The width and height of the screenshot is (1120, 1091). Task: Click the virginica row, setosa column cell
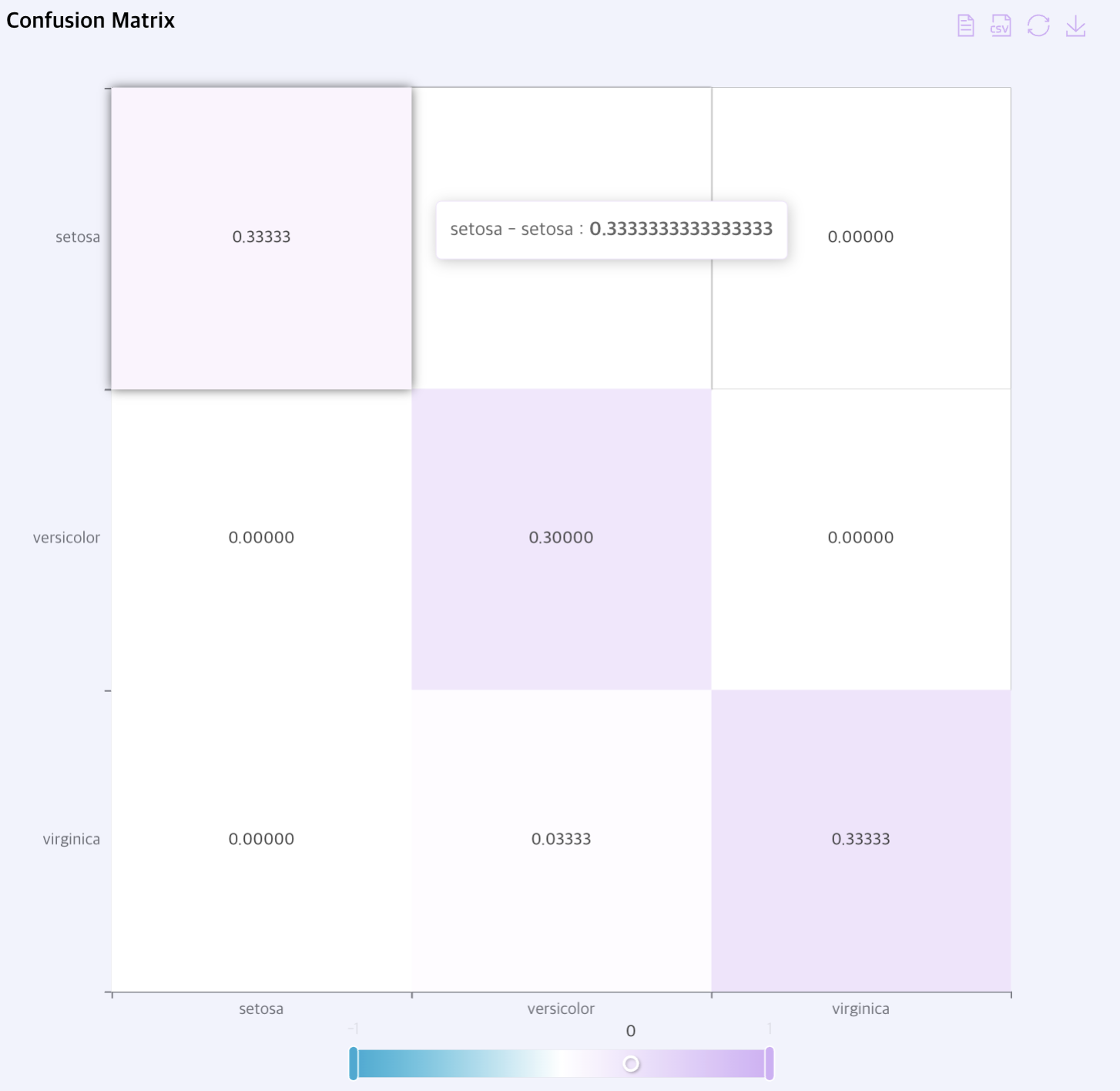[x=261, y=839]
